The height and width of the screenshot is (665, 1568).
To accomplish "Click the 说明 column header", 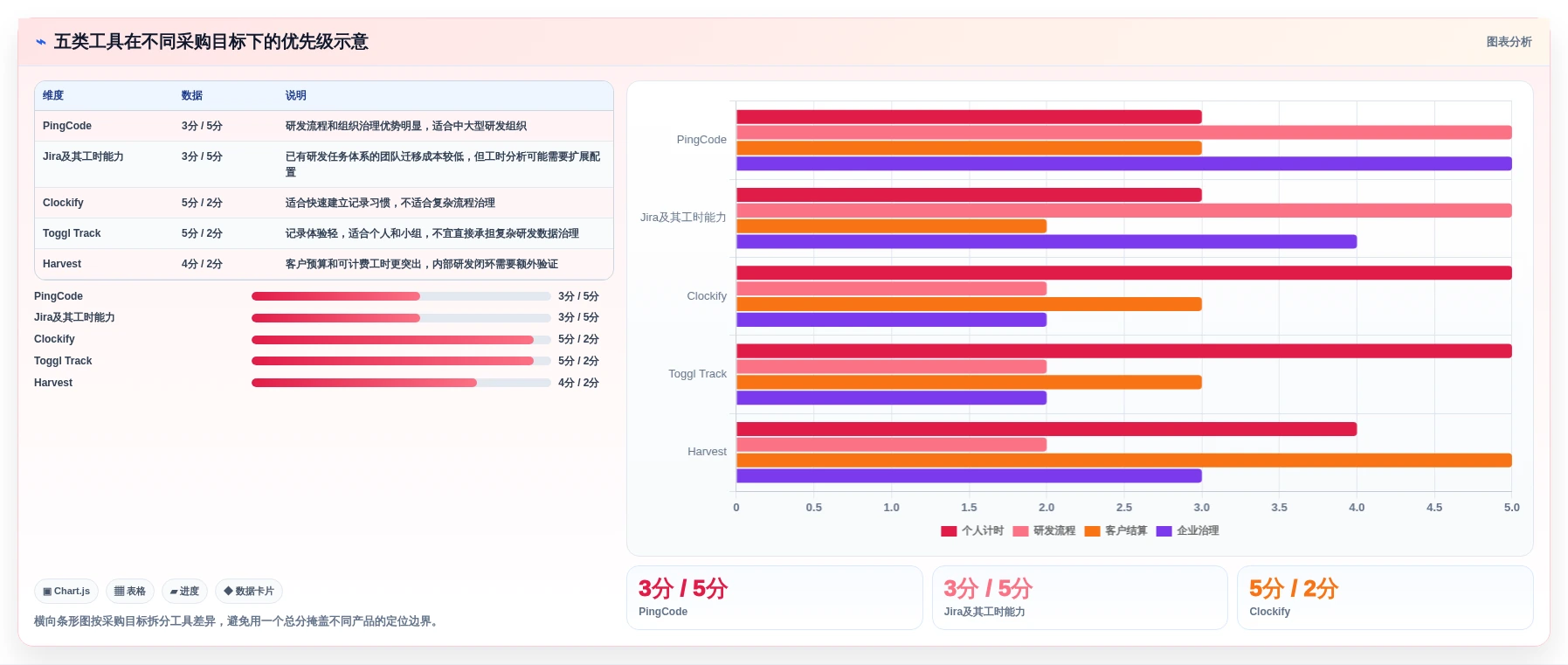I will click(296, 96).
